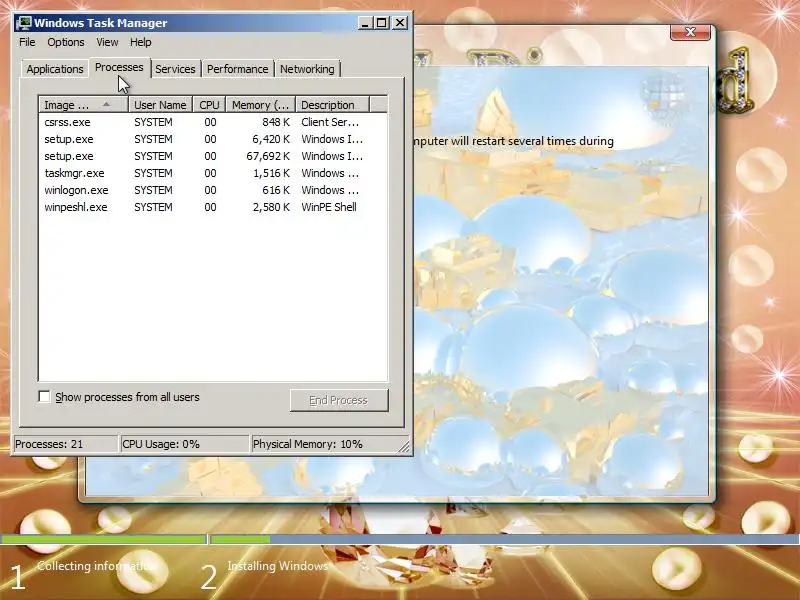Click the Task Manager title bar icon
Screen dimensions: 800x600
(x=23, y=23)
